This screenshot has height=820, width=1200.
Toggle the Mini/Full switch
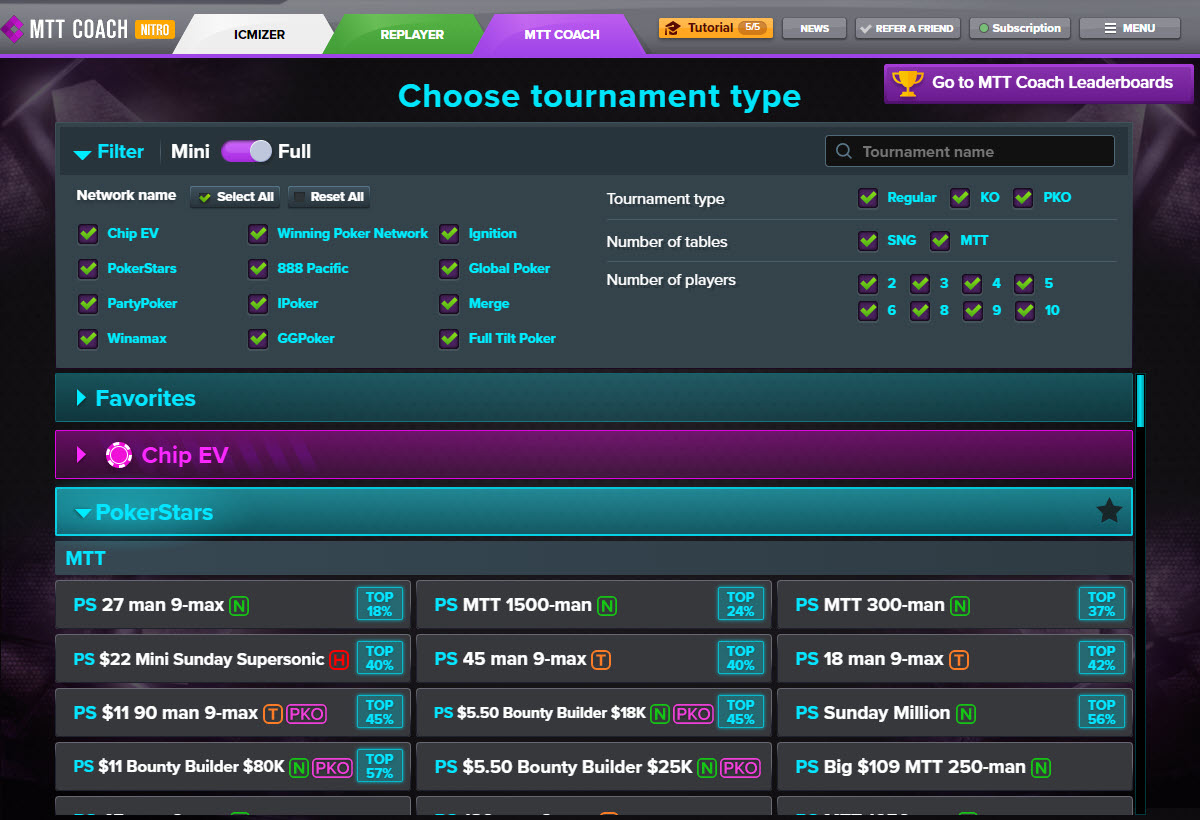(x=246, y=151)
